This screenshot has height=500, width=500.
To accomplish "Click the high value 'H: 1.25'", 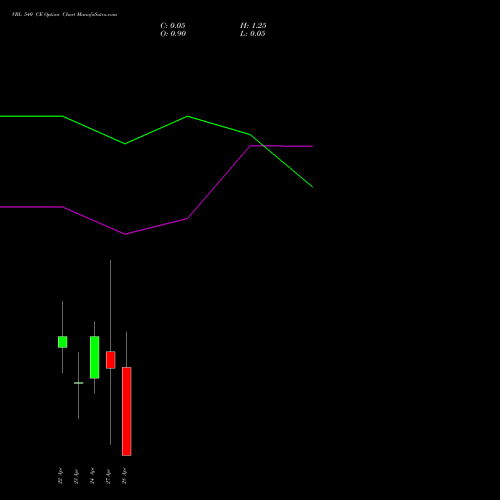I will coord(253,26).
